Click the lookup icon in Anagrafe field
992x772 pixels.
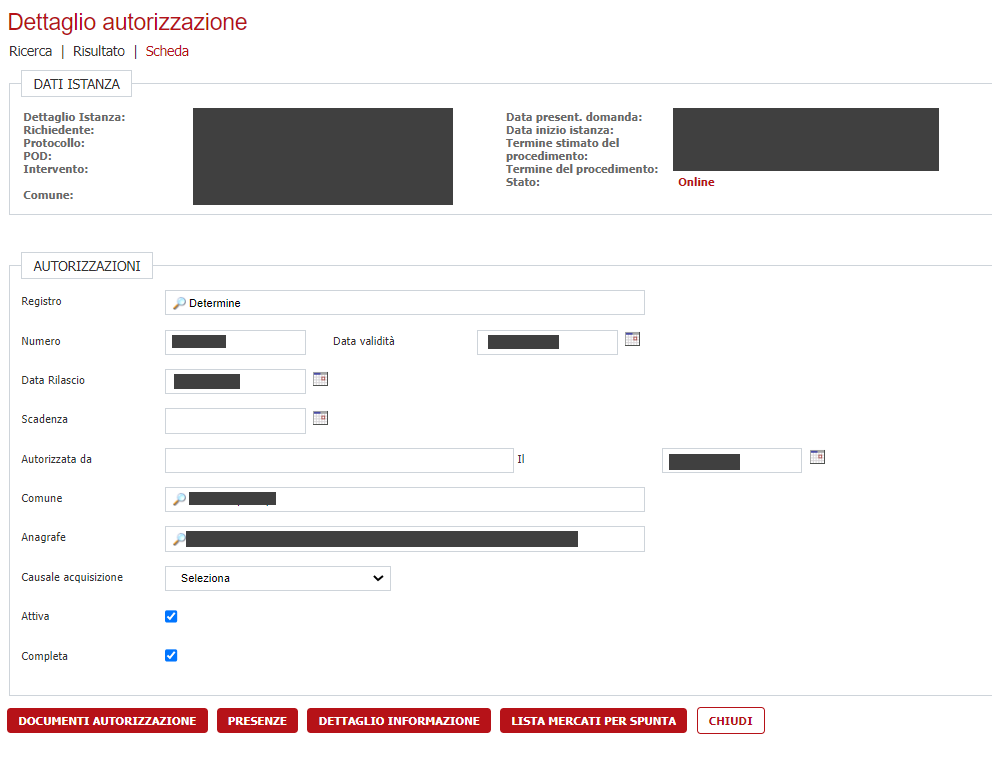179,539
